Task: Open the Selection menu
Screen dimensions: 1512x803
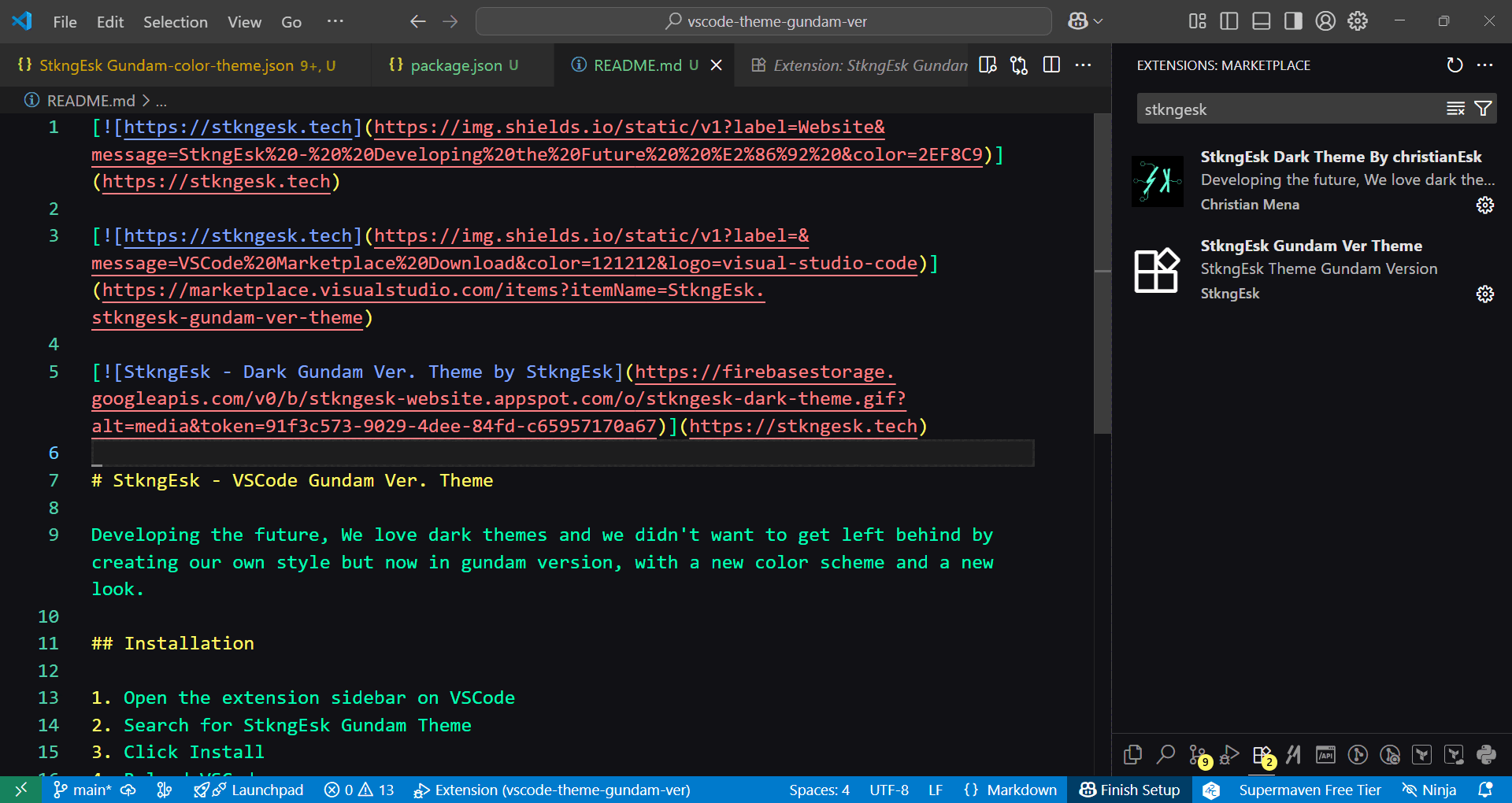Action: [x=176, y=22]
